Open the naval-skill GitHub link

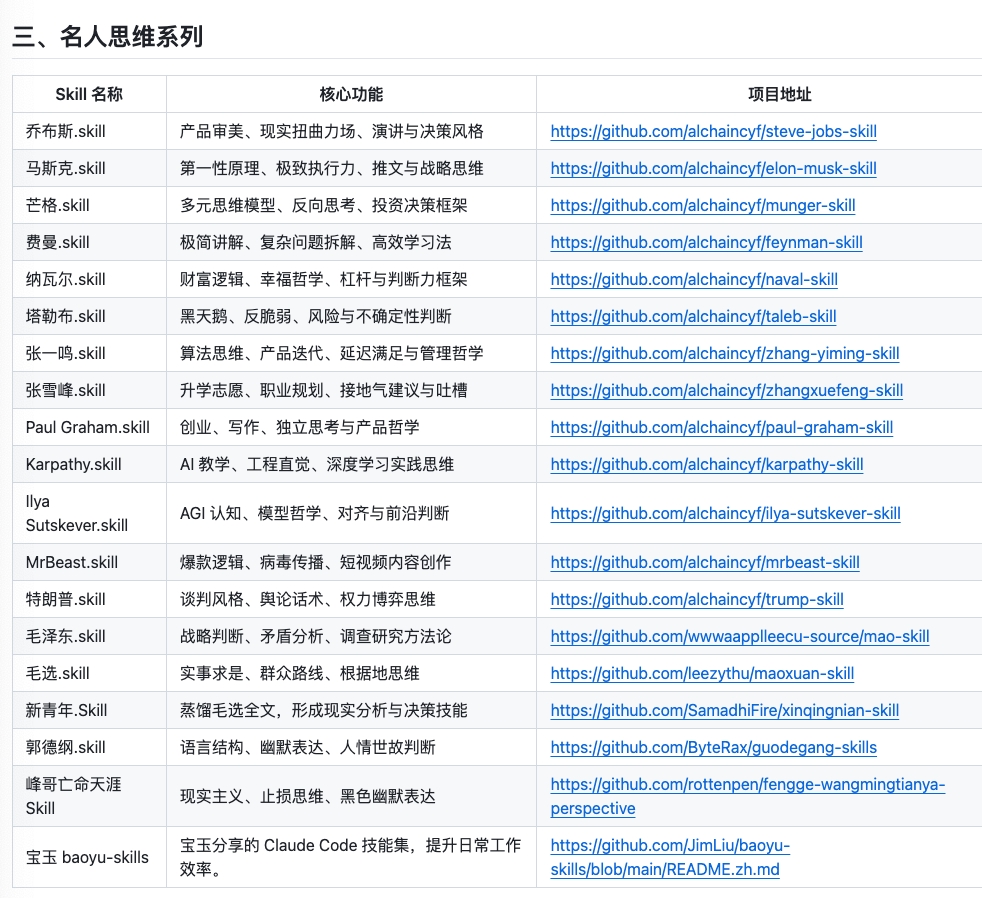(x=694, y=279)
